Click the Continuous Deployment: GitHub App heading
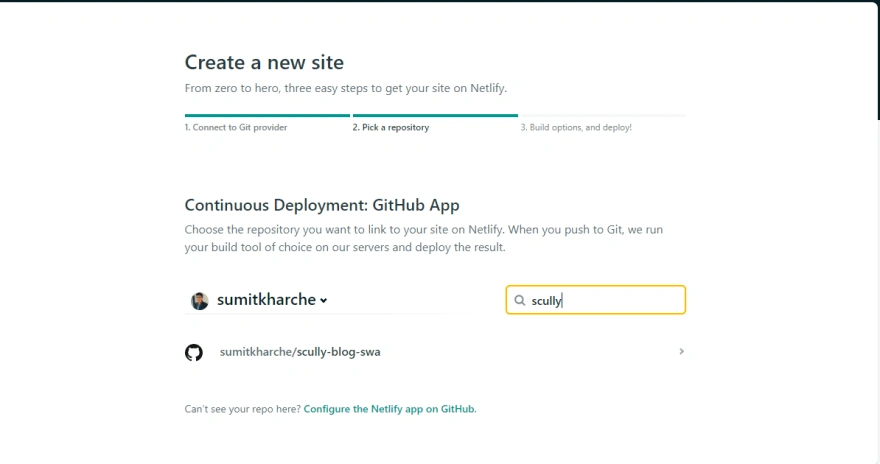The width and height of the screenshot is (880, 464). [322, 205]
